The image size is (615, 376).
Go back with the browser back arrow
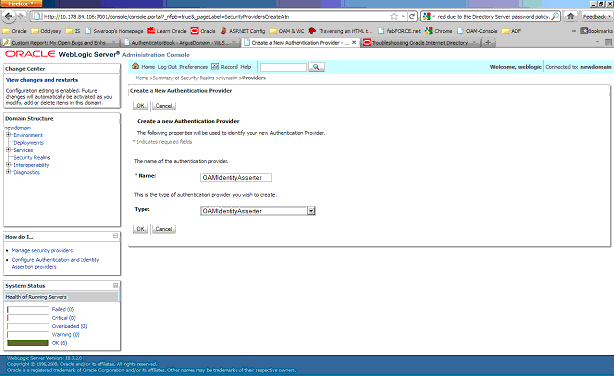coord(9,16)
